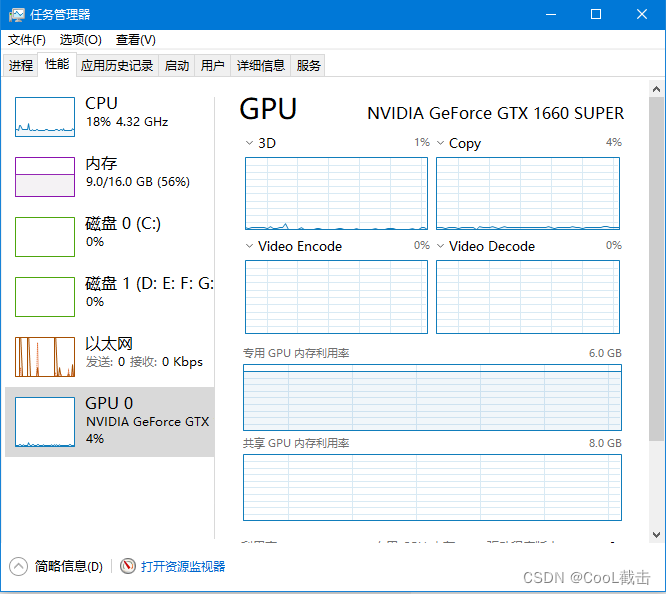This screenshot has width=666, height=594.
Task: Select the Ethernet thumbnail graph
Action: click(x=45, y=357)
